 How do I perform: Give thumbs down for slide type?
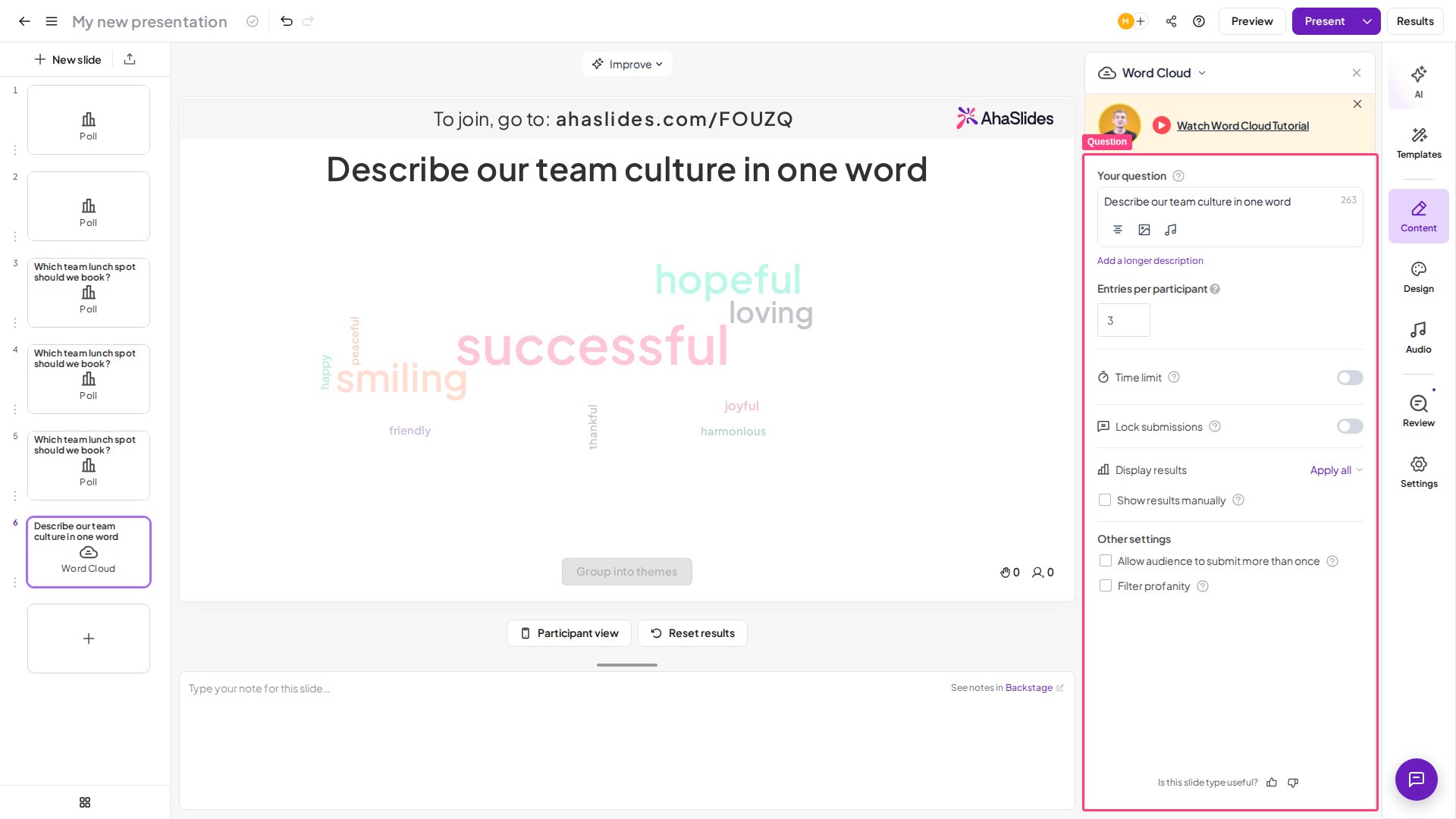click(x=1293, y=783)
